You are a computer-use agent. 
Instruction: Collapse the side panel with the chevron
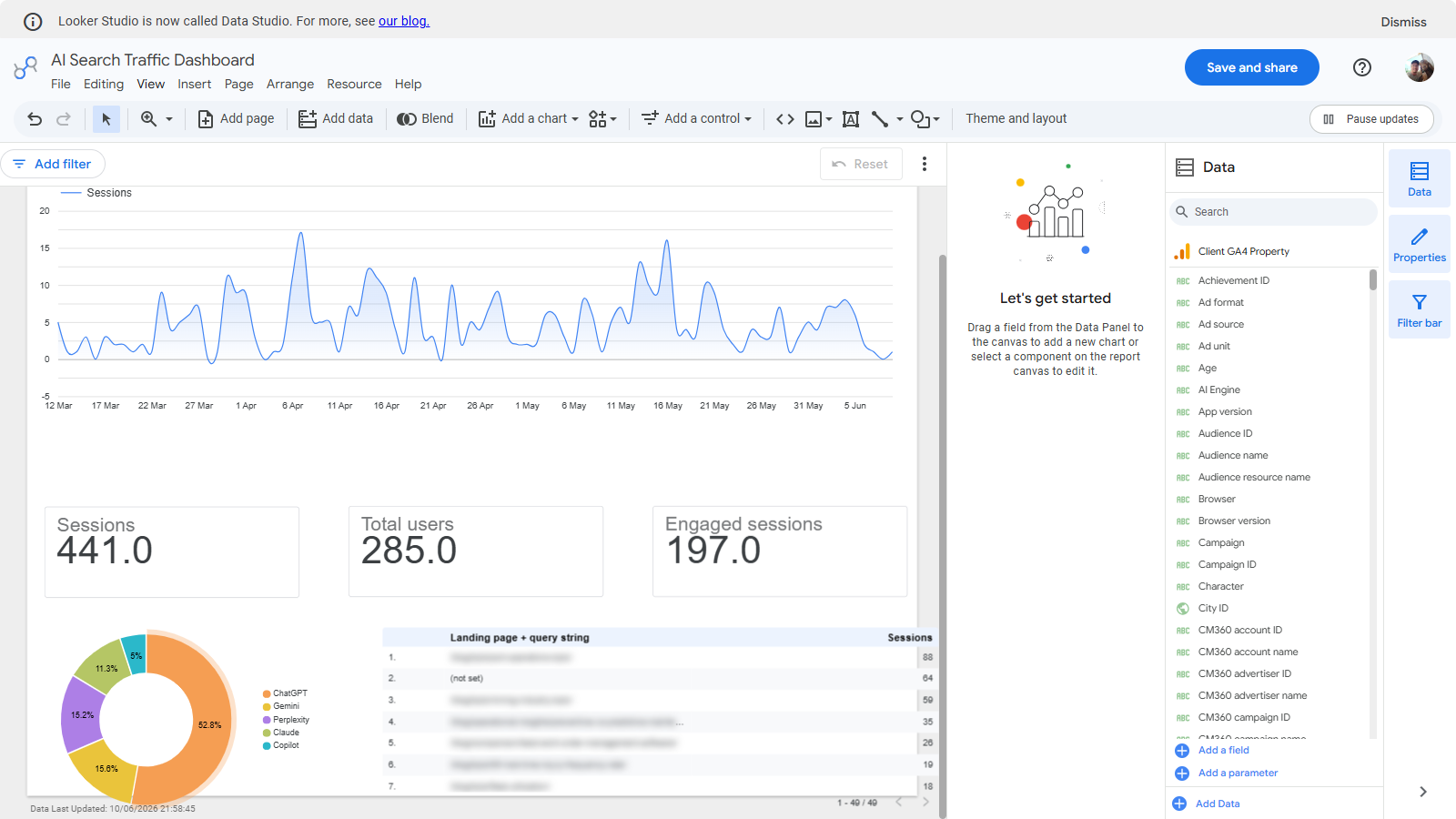tap(1422, 792)
